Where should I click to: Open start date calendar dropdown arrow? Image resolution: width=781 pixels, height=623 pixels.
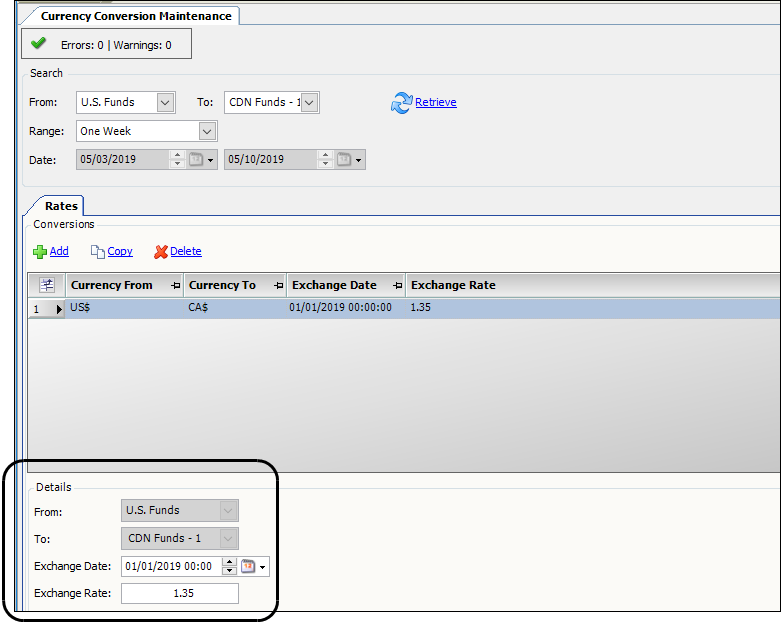pyautogui.click(x=211, y=160)
